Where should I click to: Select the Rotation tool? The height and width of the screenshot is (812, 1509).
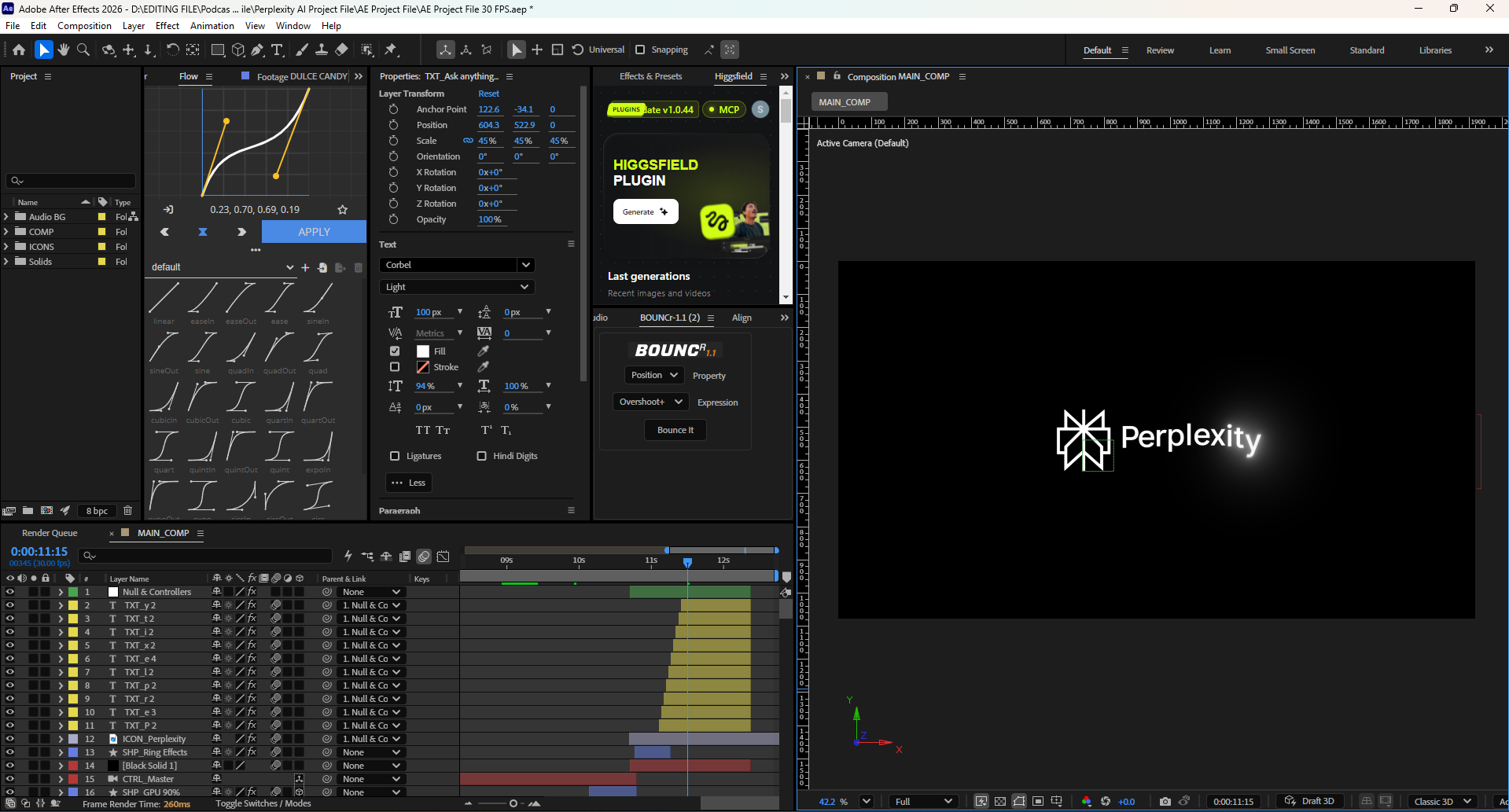pos(172,50)
